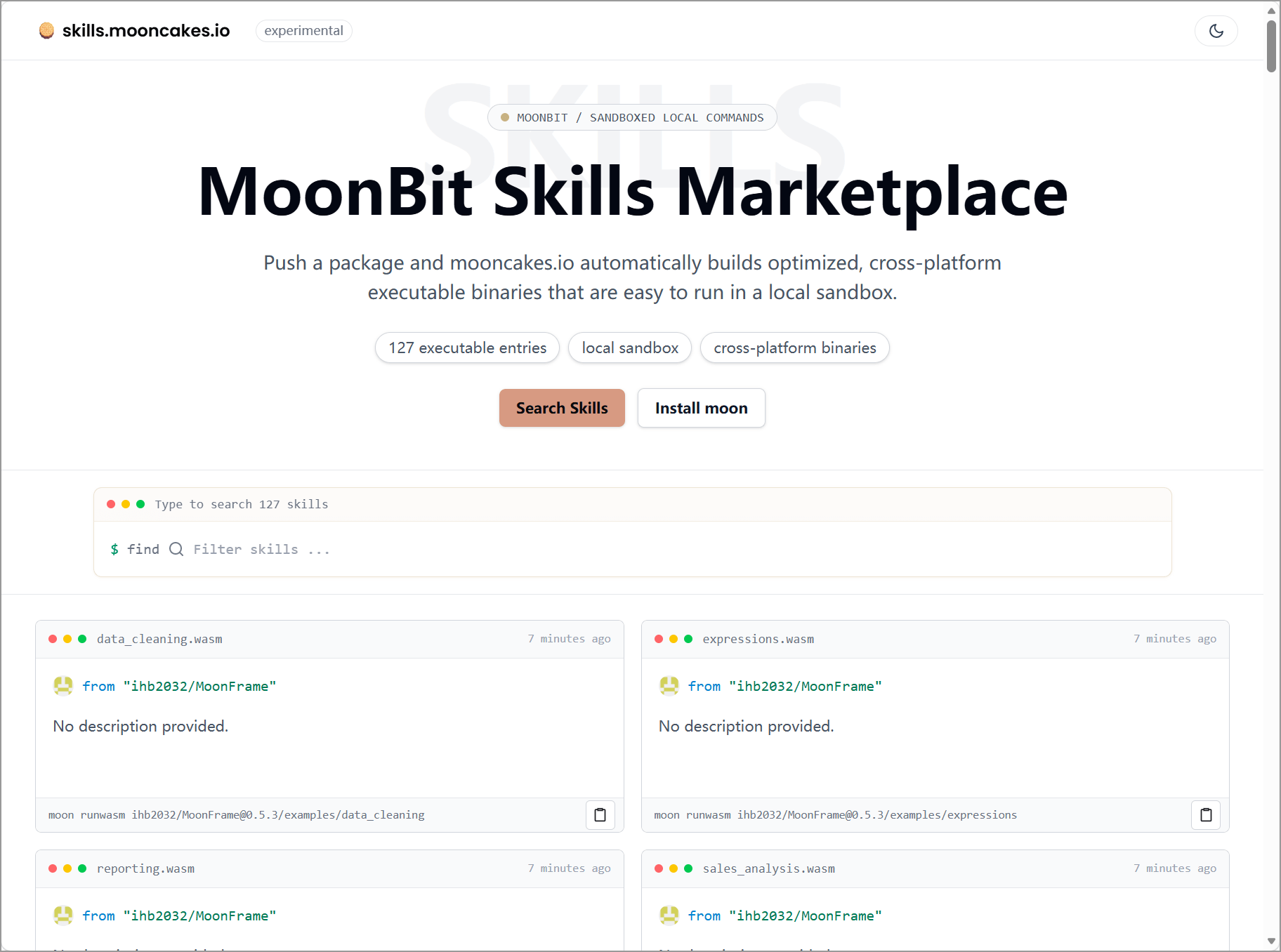Click the 'Type to search 127 skills' label
Image resolution: width=1281 pixels, height=952 pixels.
pyautogui.click(x=242, y=504)
